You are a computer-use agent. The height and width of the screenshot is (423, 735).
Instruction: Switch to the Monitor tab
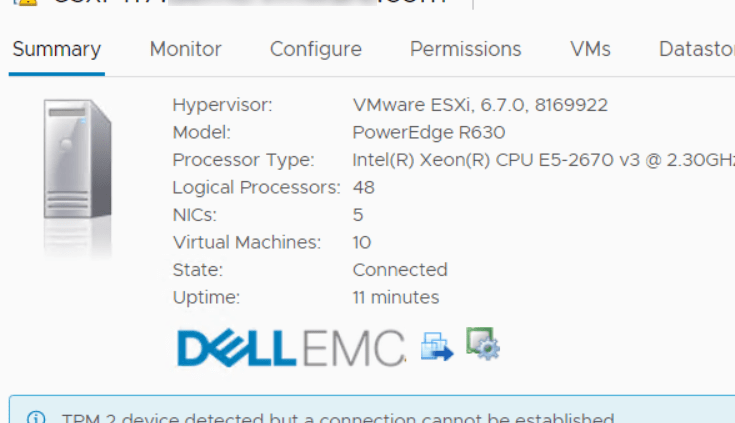tap(186, 49)
